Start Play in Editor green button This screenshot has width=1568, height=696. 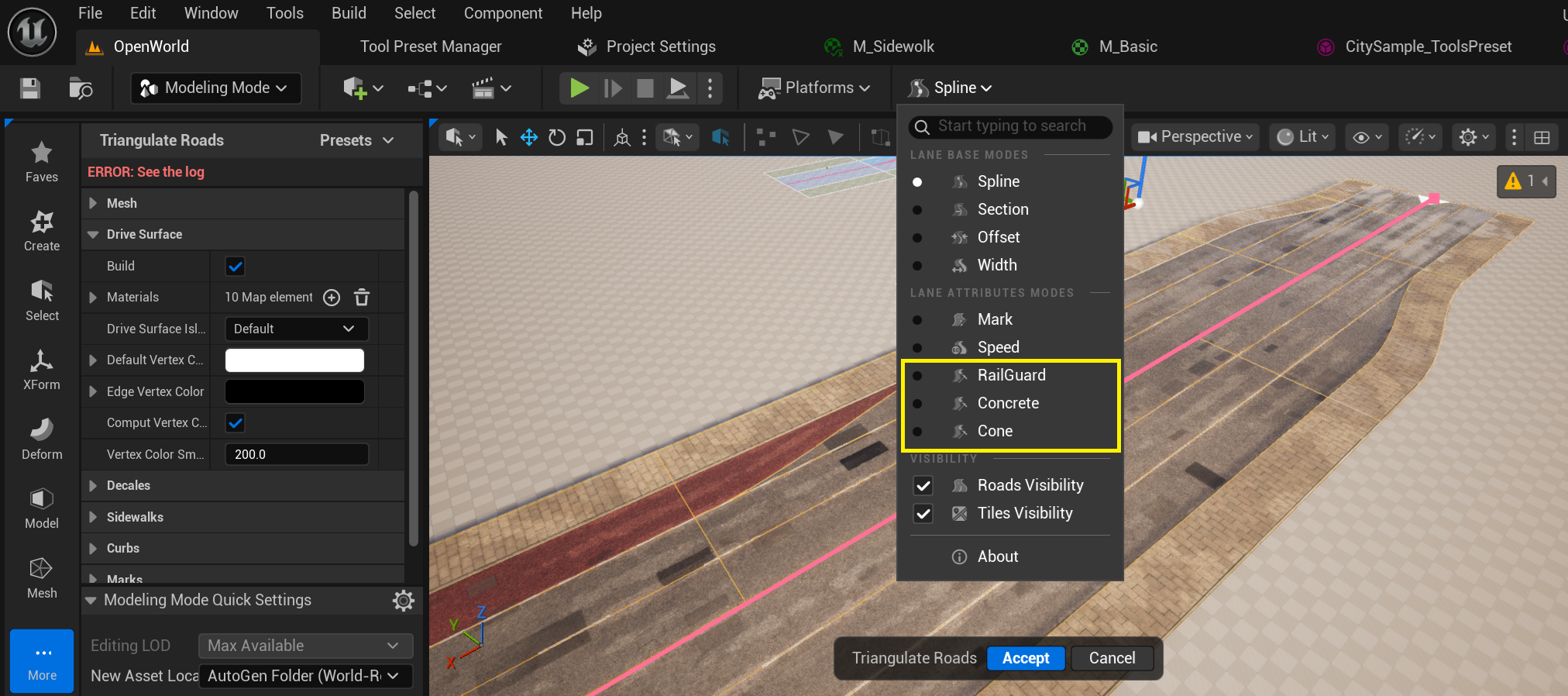tap(579, 88)
